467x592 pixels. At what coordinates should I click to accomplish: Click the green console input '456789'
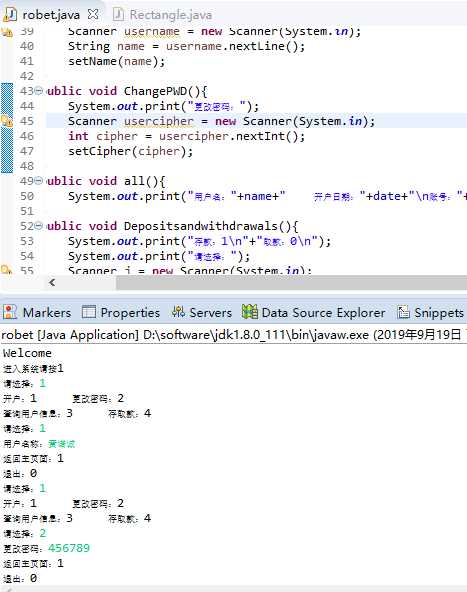pos(69,548)
